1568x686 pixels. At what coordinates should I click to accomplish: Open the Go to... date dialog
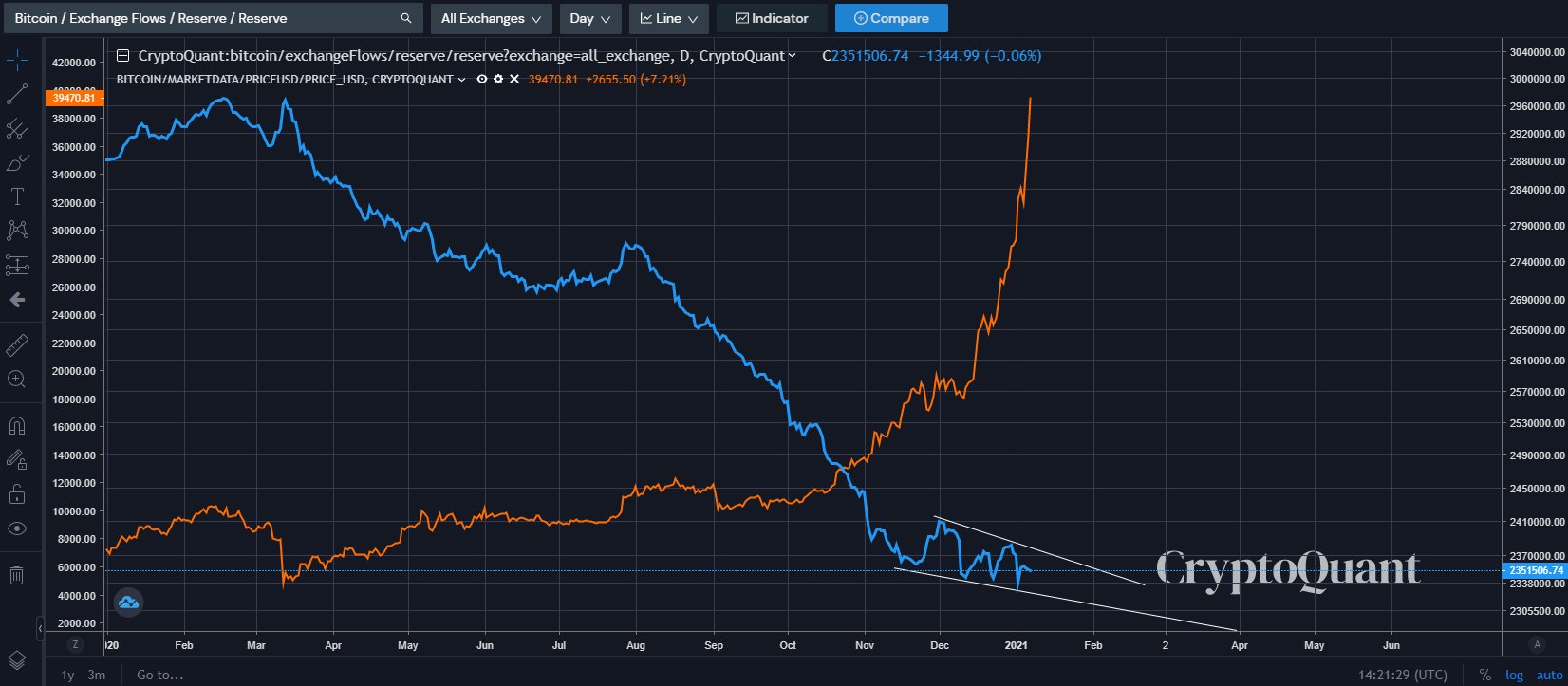pyautogui.click(x=159, y=675)
